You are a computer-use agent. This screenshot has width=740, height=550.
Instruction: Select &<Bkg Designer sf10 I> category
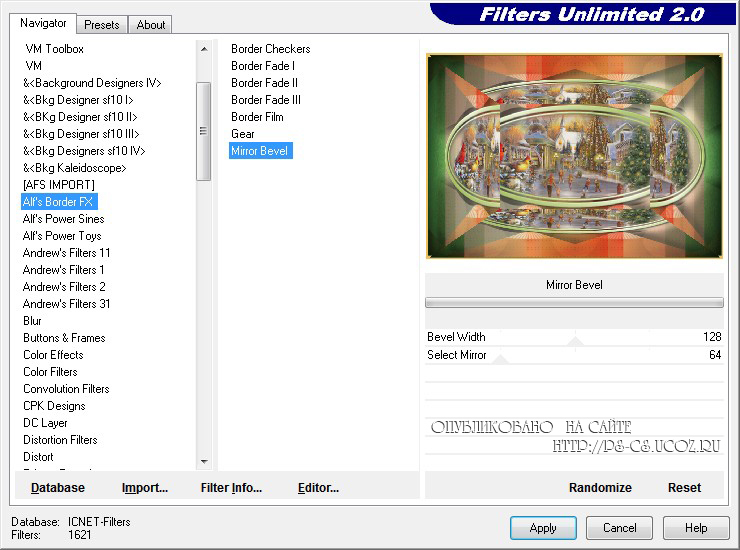point(78,100)
